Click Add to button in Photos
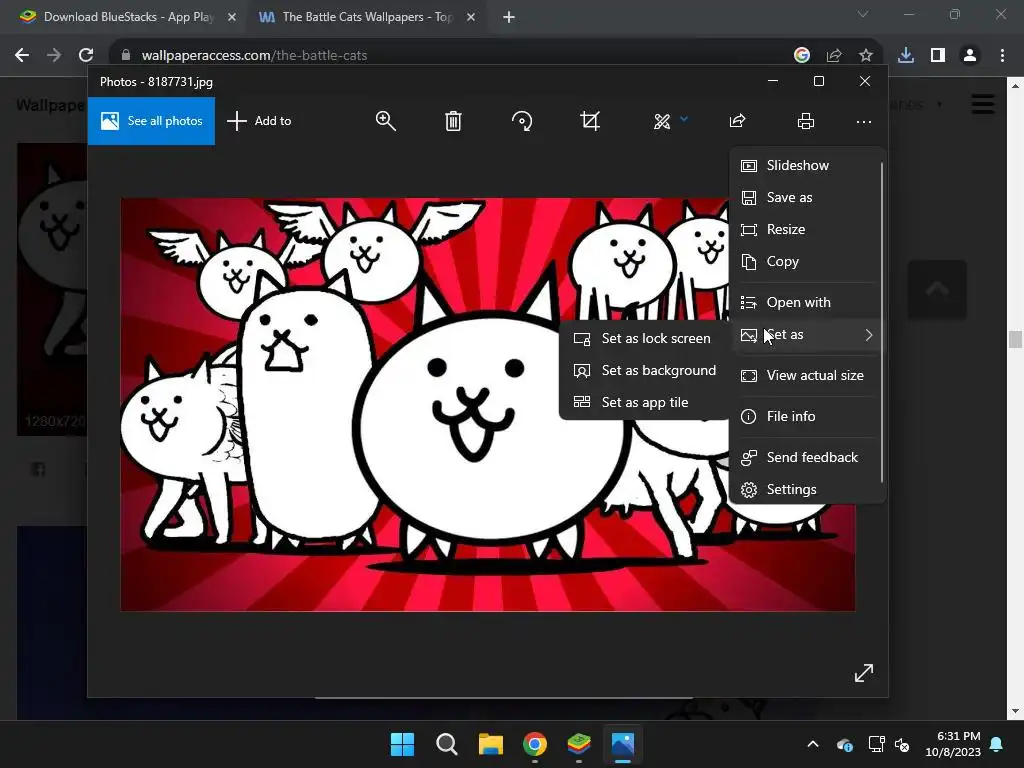The image size is (1024, 768). pyautogui.click(x=259, y=121)
